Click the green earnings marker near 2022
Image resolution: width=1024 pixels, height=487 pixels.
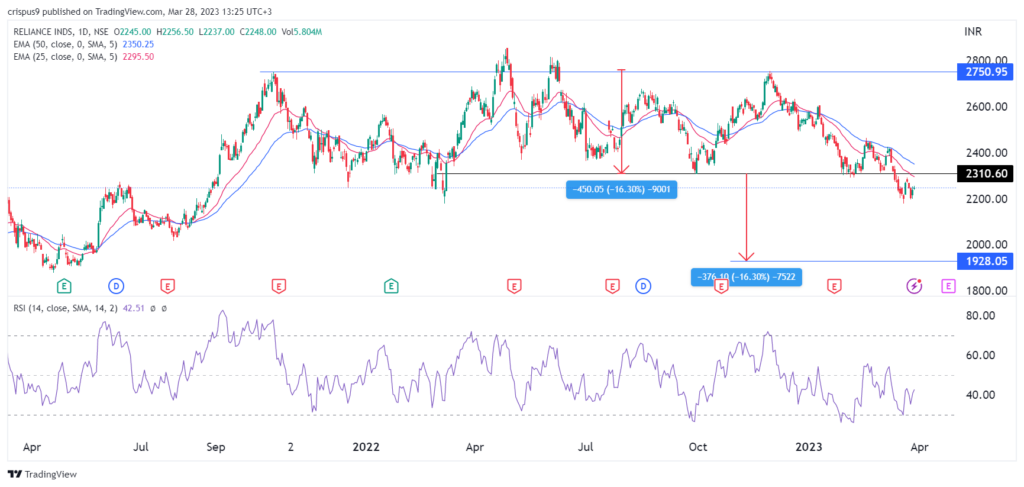(x=391, y=285)
